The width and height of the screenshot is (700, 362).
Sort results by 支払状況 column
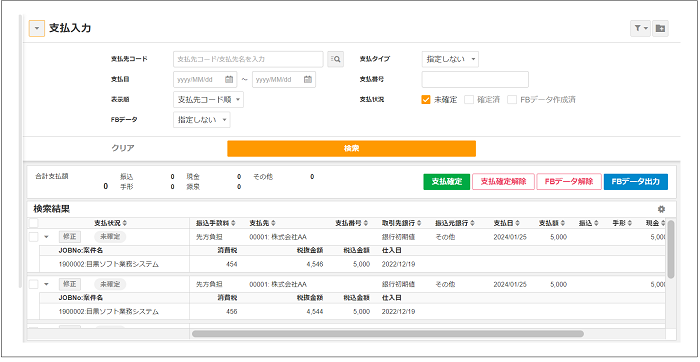click(x=110, y=223)
